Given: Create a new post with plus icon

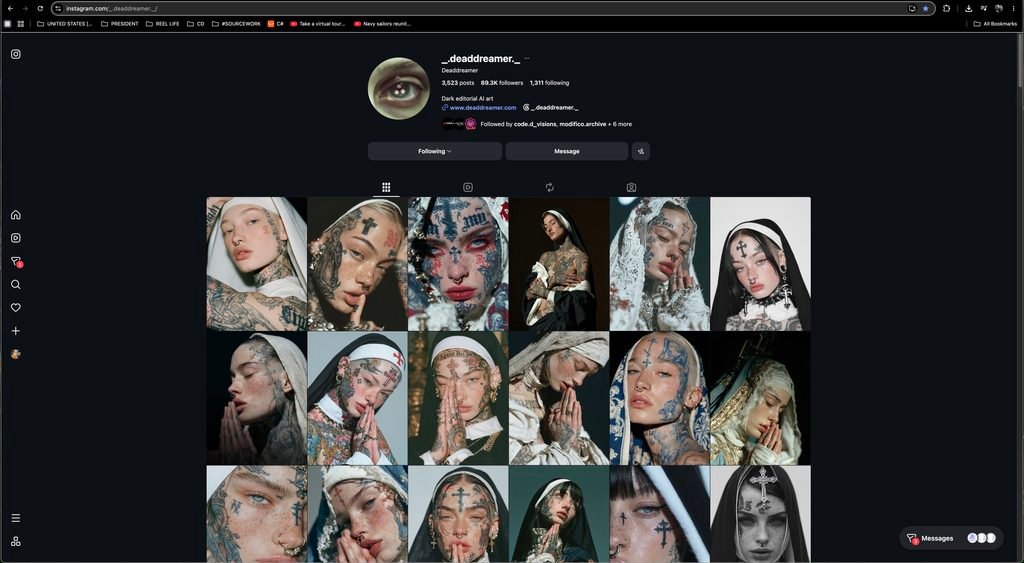Looking at the screenshot, I should [16, 331].
